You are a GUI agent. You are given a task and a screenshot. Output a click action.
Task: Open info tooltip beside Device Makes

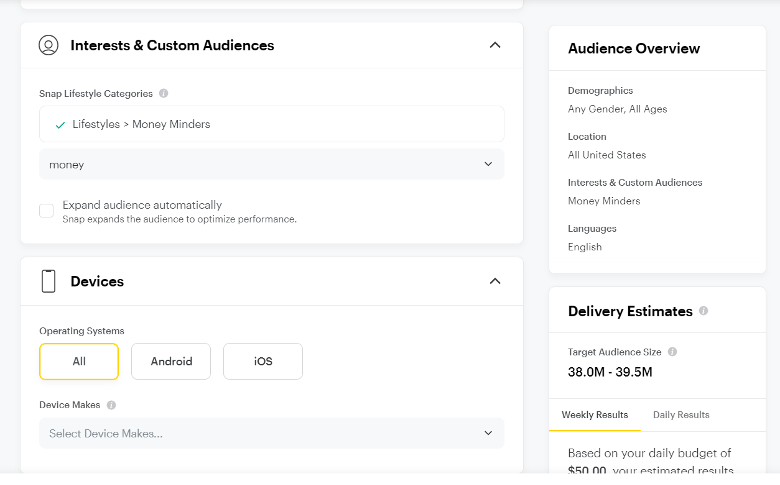click(x=111, y=405)
